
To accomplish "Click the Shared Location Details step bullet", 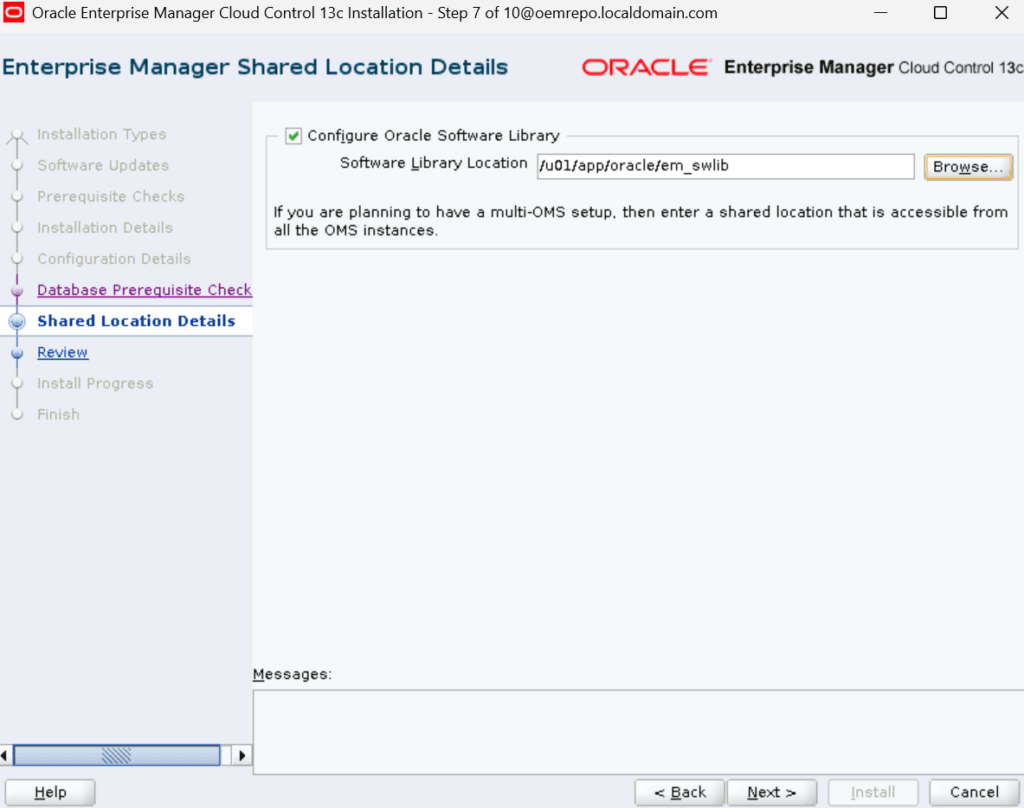I will (x=18, y=321).
